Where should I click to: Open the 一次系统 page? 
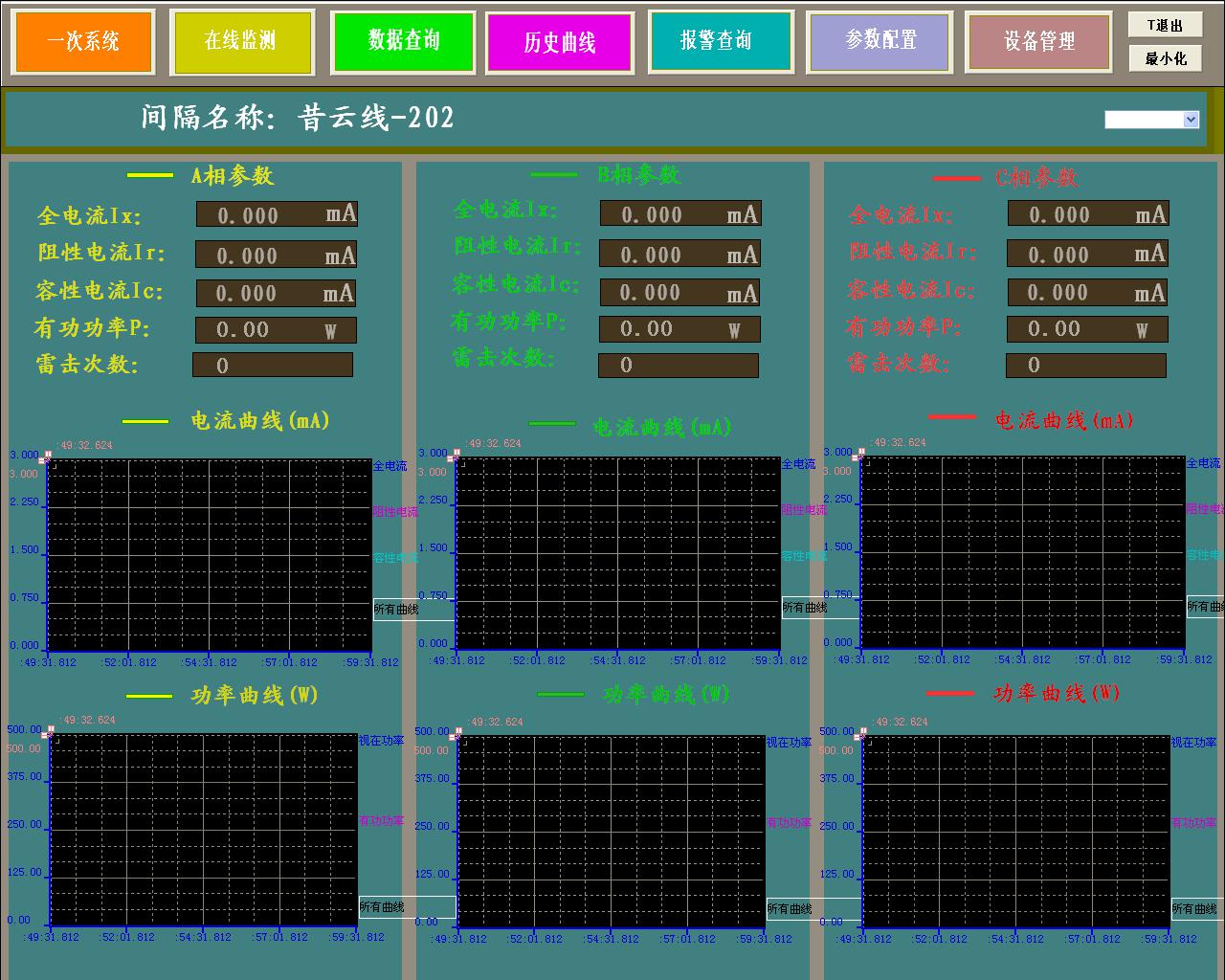pos(83,41)
